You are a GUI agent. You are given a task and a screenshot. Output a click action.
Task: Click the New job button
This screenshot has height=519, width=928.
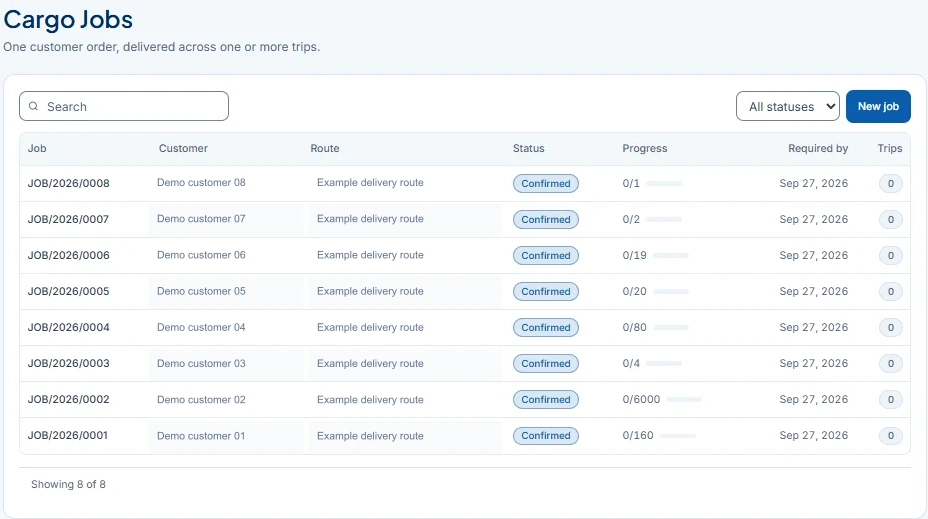[x=878, y=107]
